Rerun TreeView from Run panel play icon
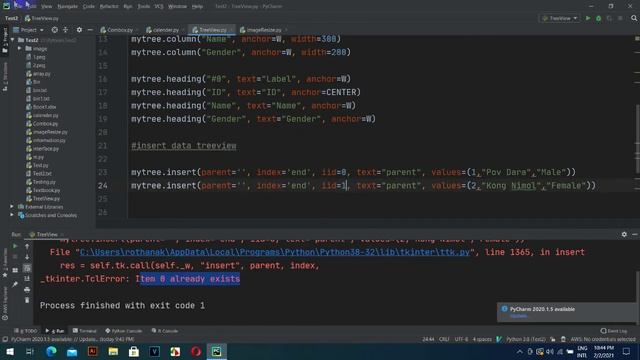 15,247
